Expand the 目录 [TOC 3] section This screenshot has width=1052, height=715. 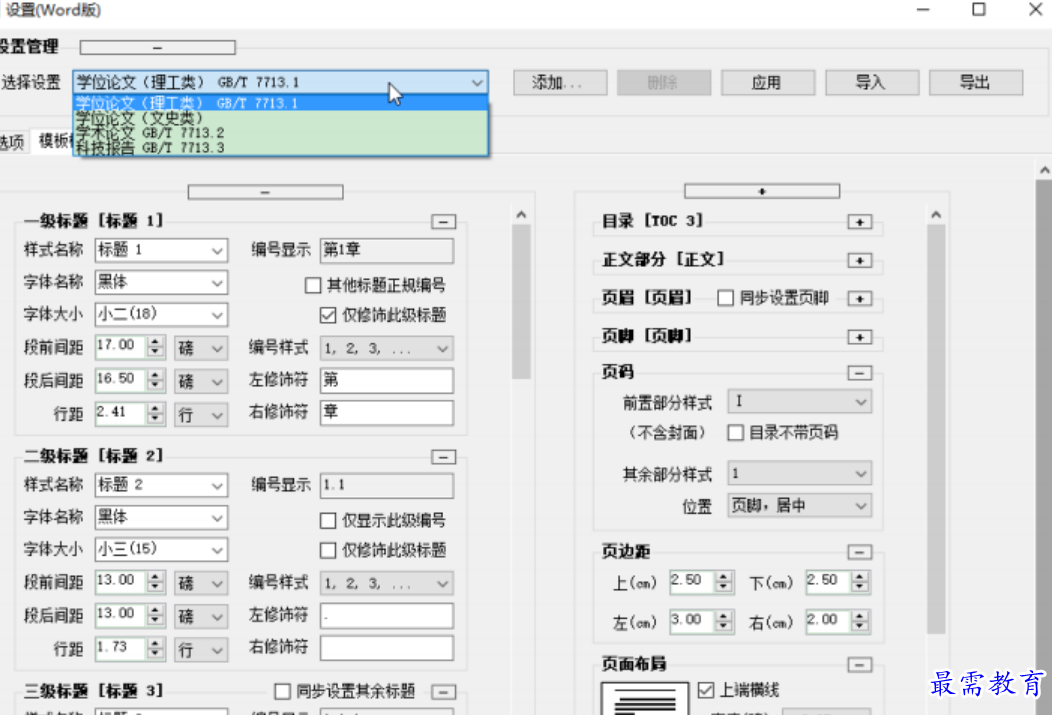[x=859, y=222]
